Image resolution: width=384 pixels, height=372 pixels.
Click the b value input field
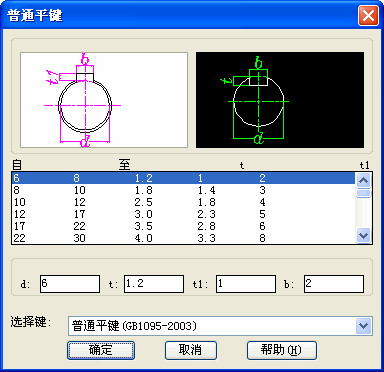pos(334,284)
